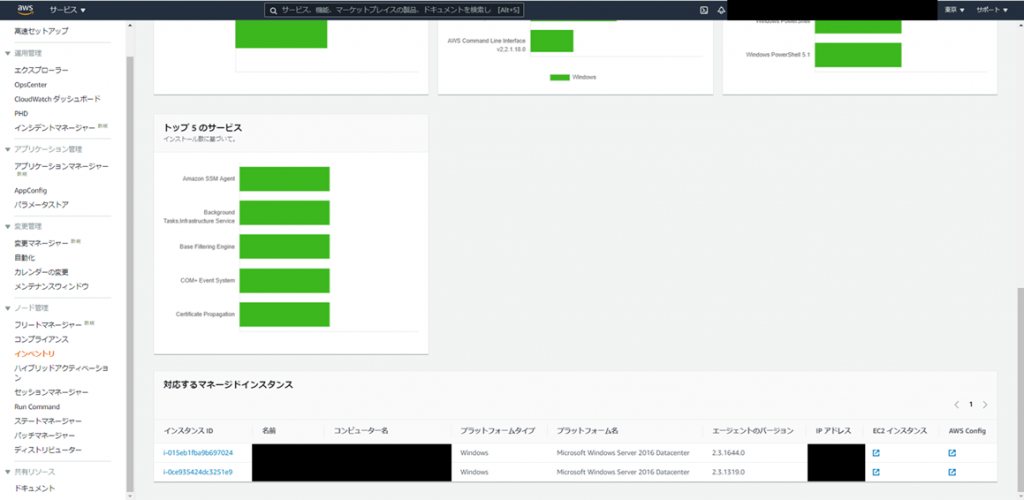
Task: Click the sidebar vertical scrollbar
Action: pyautogui.click(x=130, y=272)
